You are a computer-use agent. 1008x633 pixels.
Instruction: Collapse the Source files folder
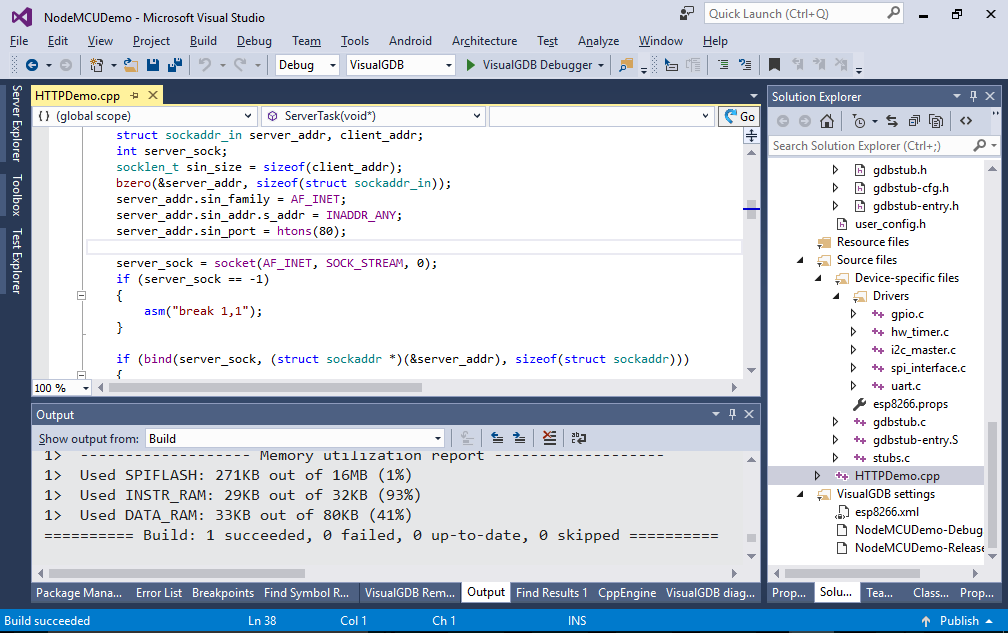800,260
